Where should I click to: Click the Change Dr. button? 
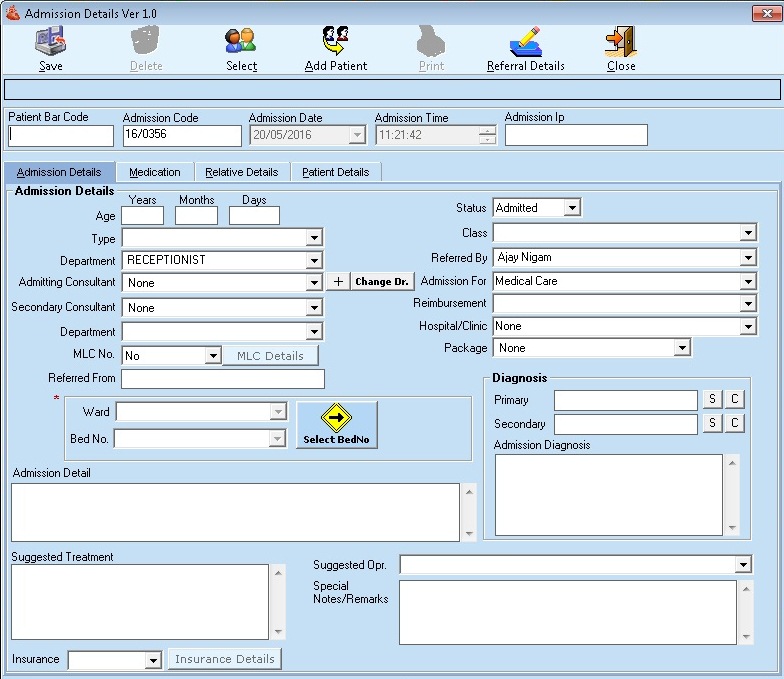[x=382, y=282]
